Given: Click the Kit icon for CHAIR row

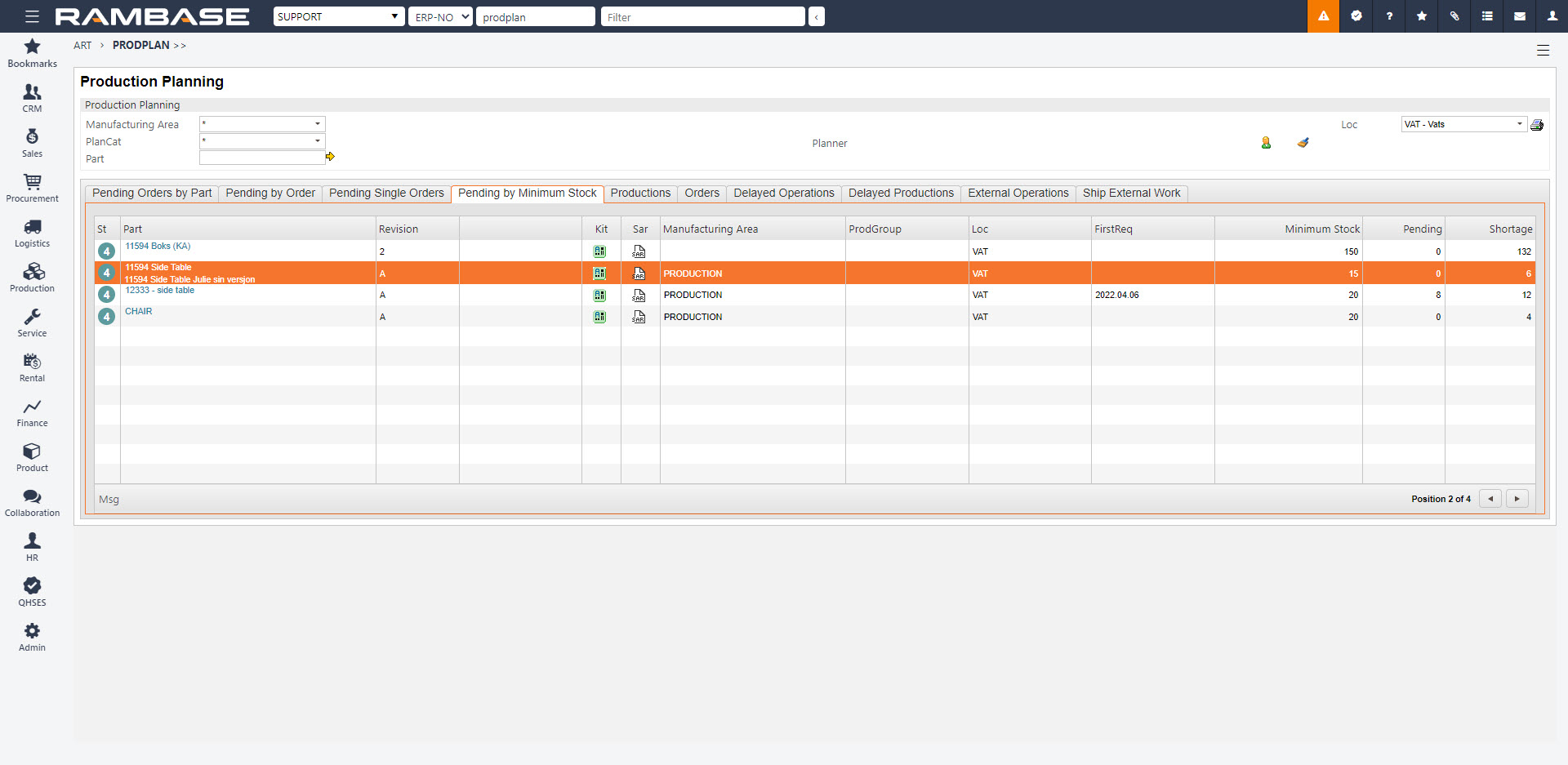Looking at the screenshot, I should click(x=600, y=317).
